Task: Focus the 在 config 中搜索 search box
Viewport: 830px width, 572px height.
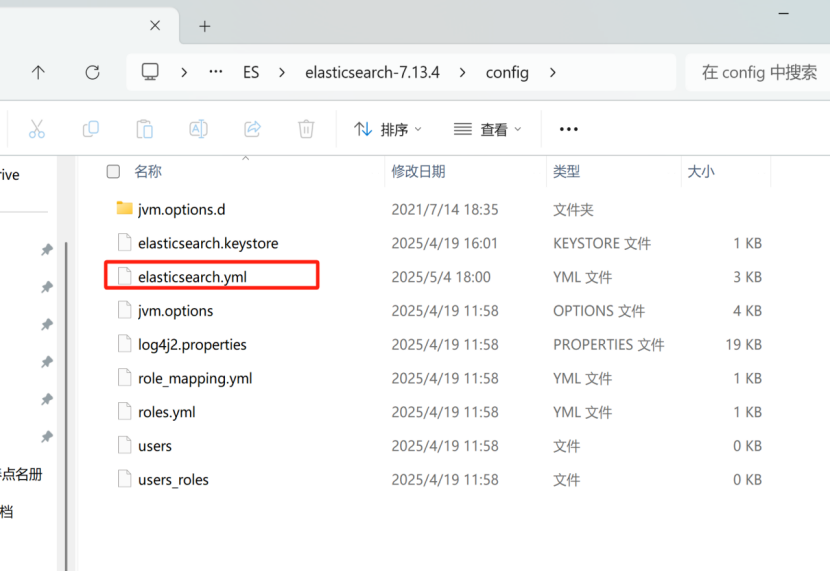Action: pos(758,72)
